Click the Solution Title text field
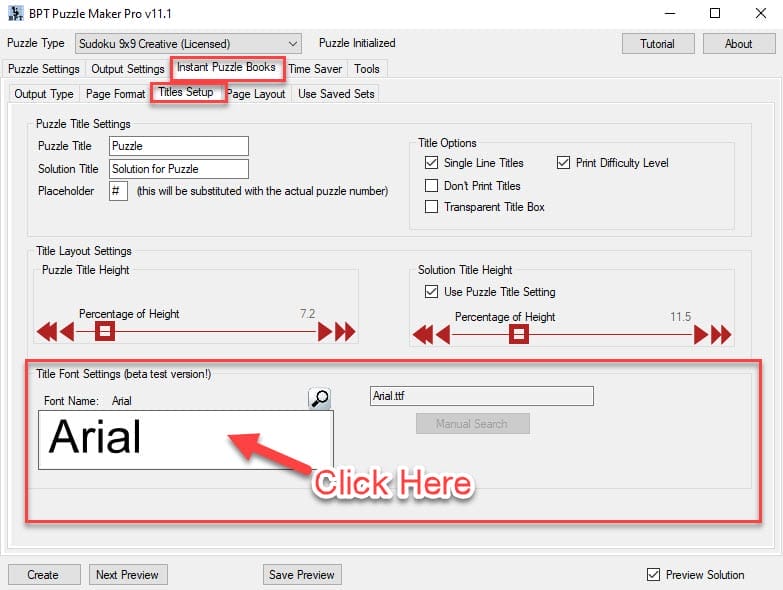783x590 pixels. 178,169
